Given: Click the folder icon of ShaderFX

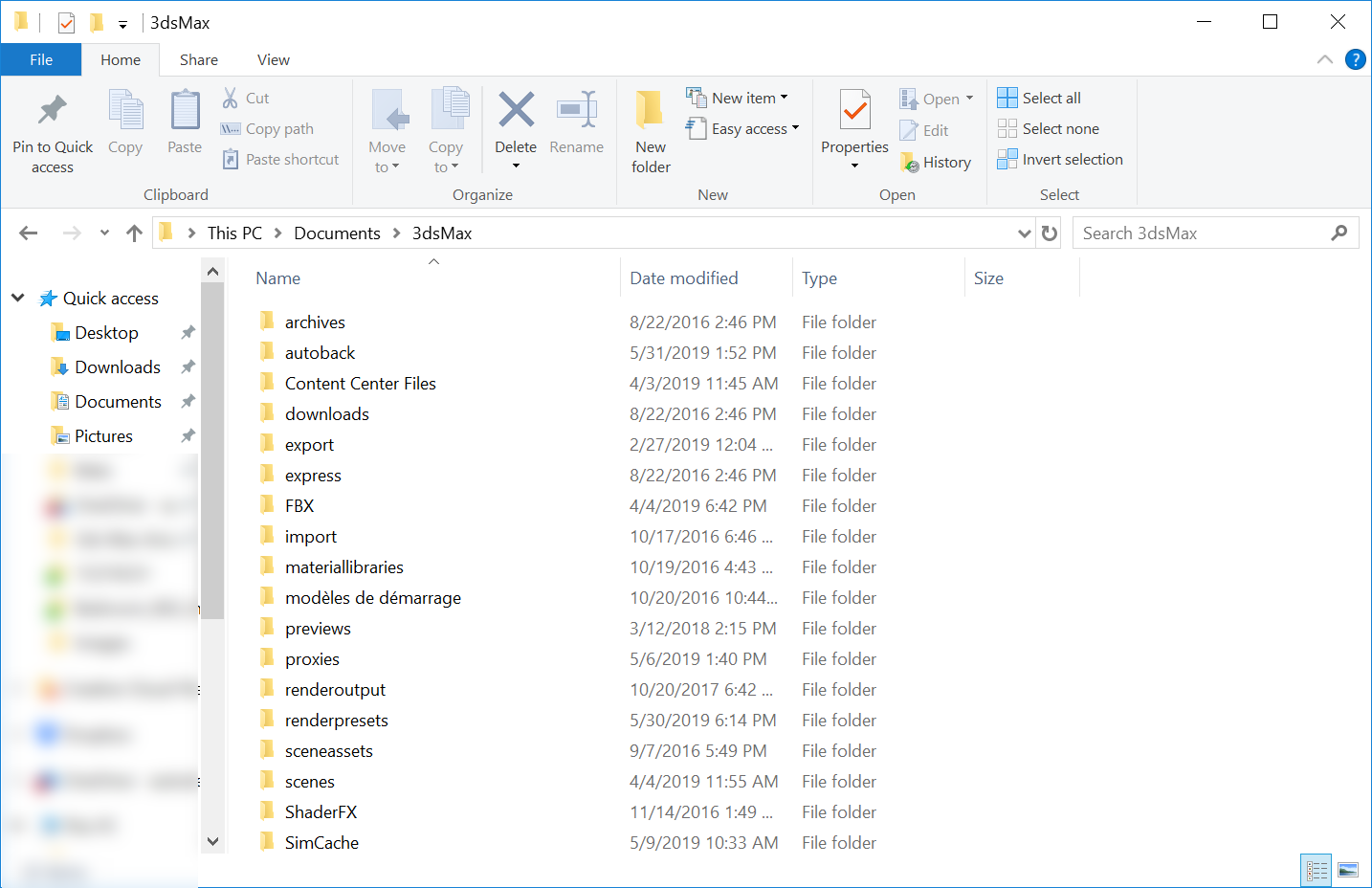Looking at the screenshot, I should coord(267,810).
